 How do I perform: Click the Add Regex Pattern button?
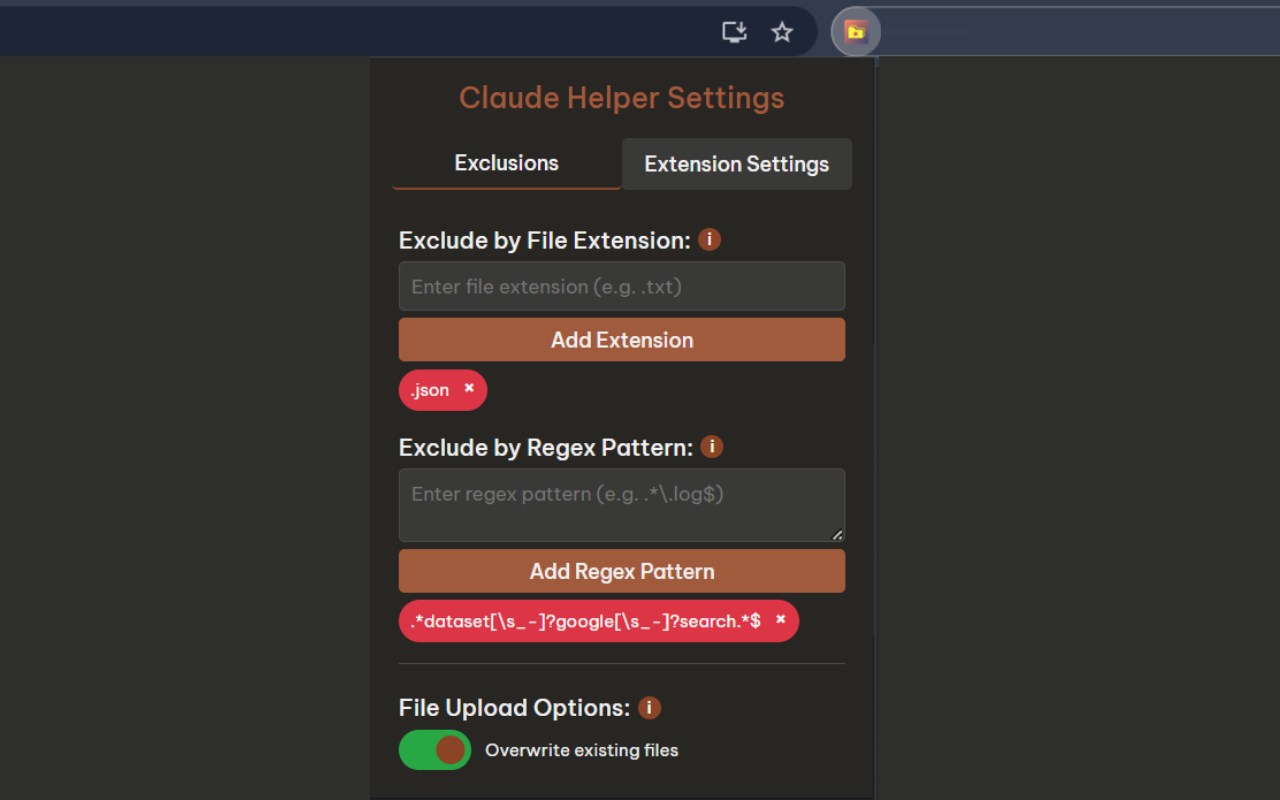(622, 571)
